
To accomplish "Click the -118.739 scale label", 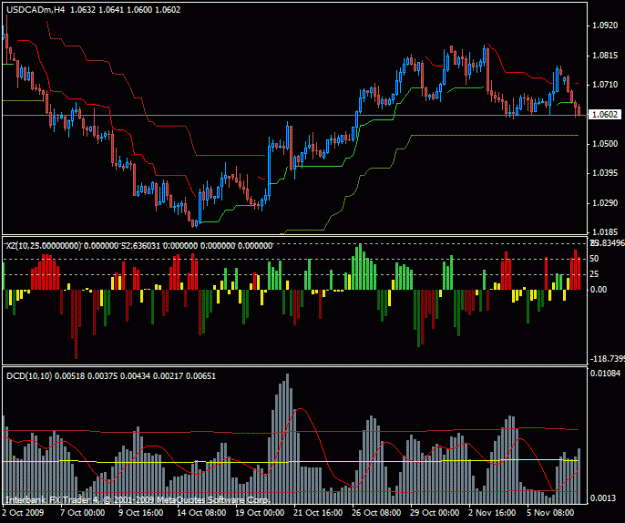I will [x=607, y=359].
